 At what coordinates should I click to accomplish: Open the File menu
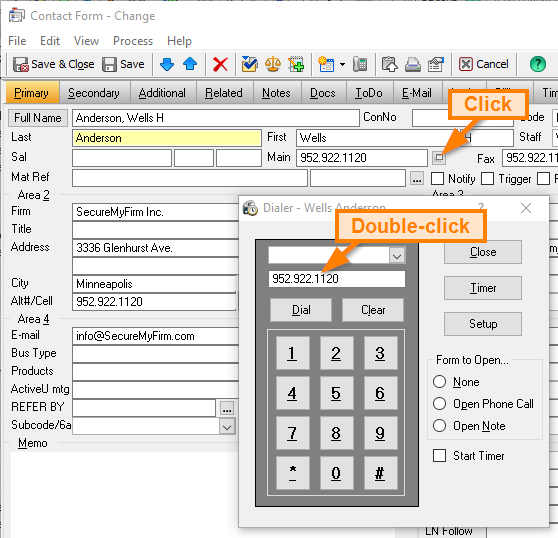pyautogui.click(x=17, y=41)
